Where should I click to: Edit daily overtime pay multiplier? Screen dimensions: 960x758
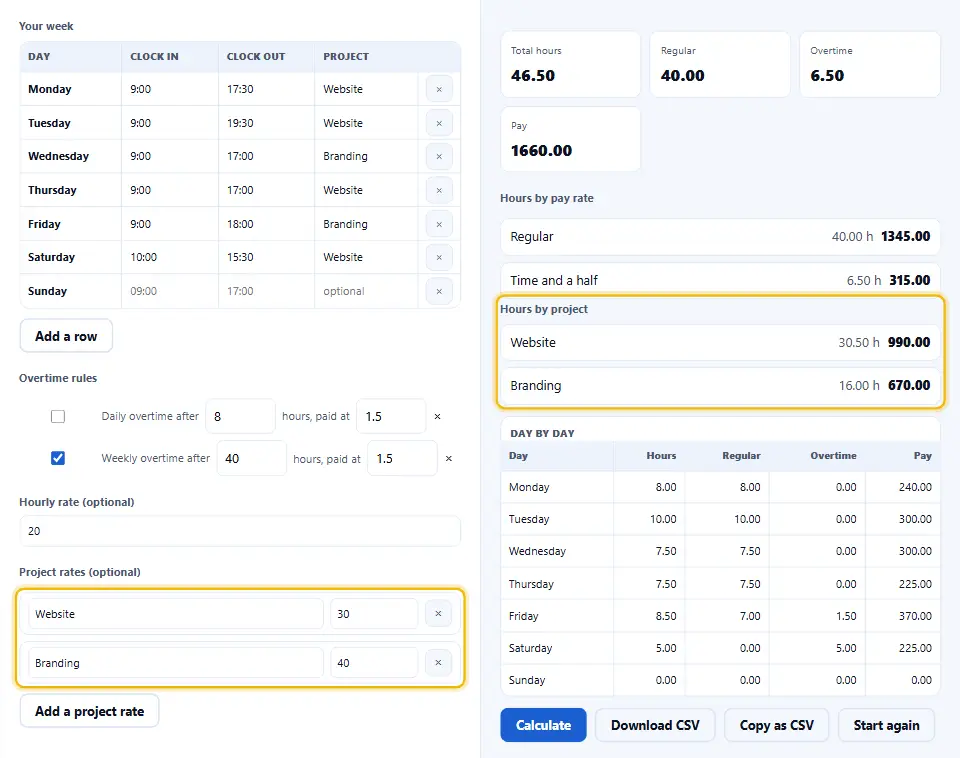click(x=391, y=416)
